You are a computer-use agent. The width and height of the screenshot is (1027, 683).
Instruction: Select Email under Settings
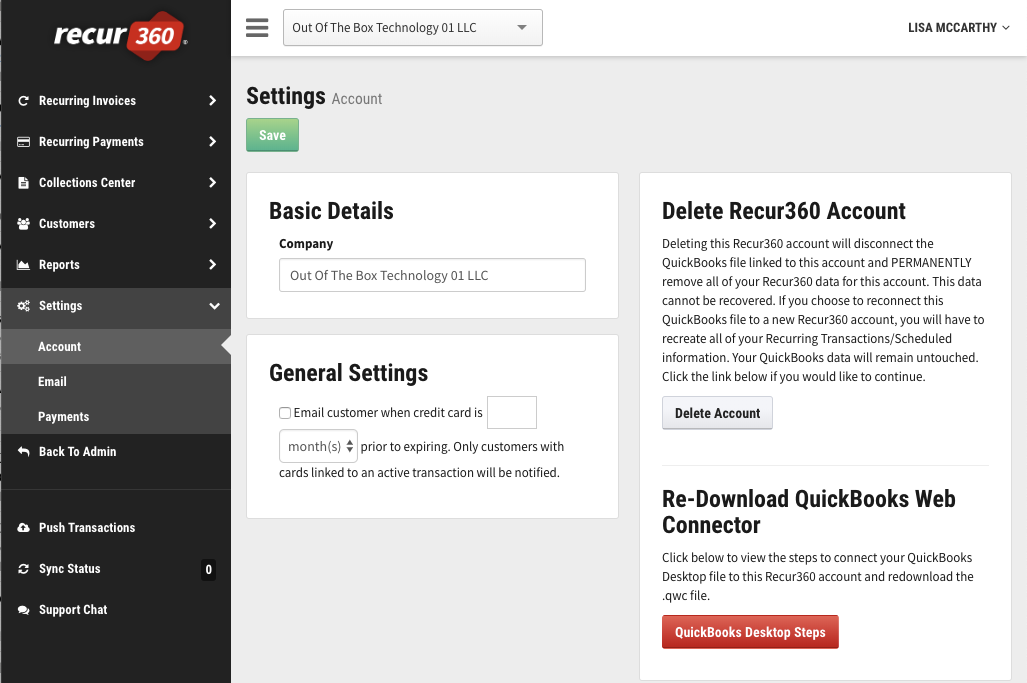coord(116,382)
